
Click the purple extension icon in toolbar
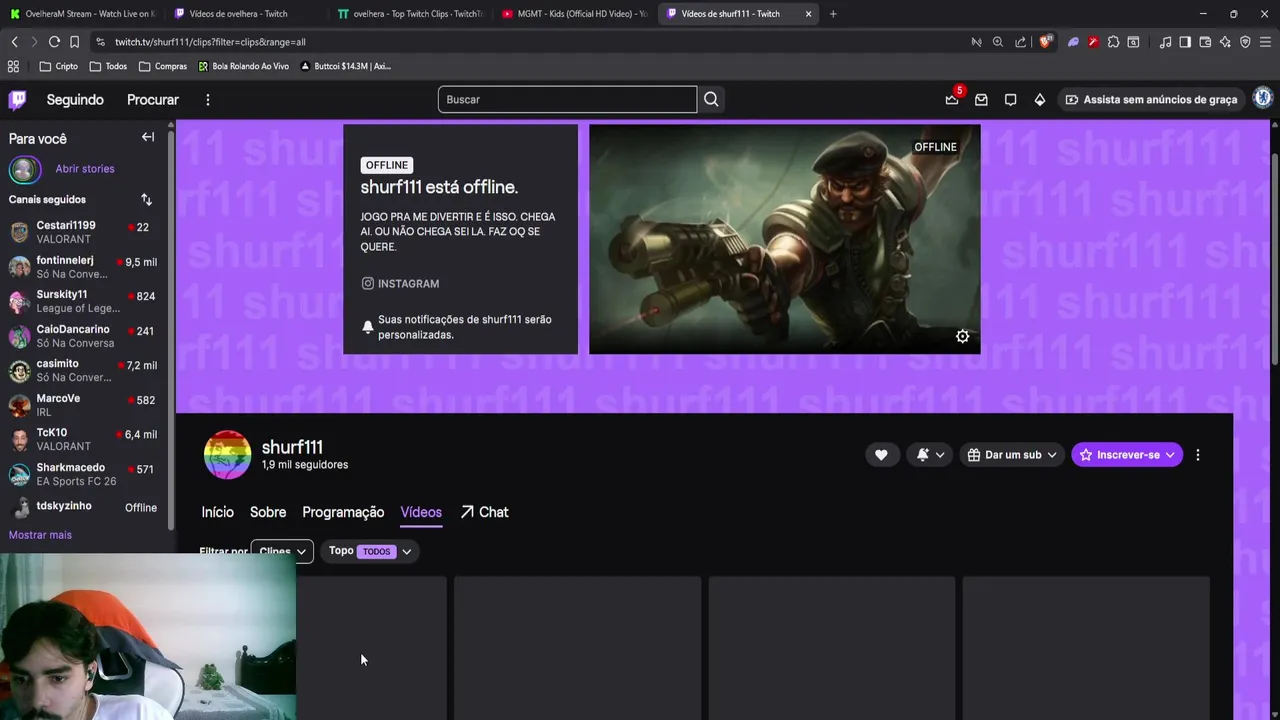point(1073,42)
